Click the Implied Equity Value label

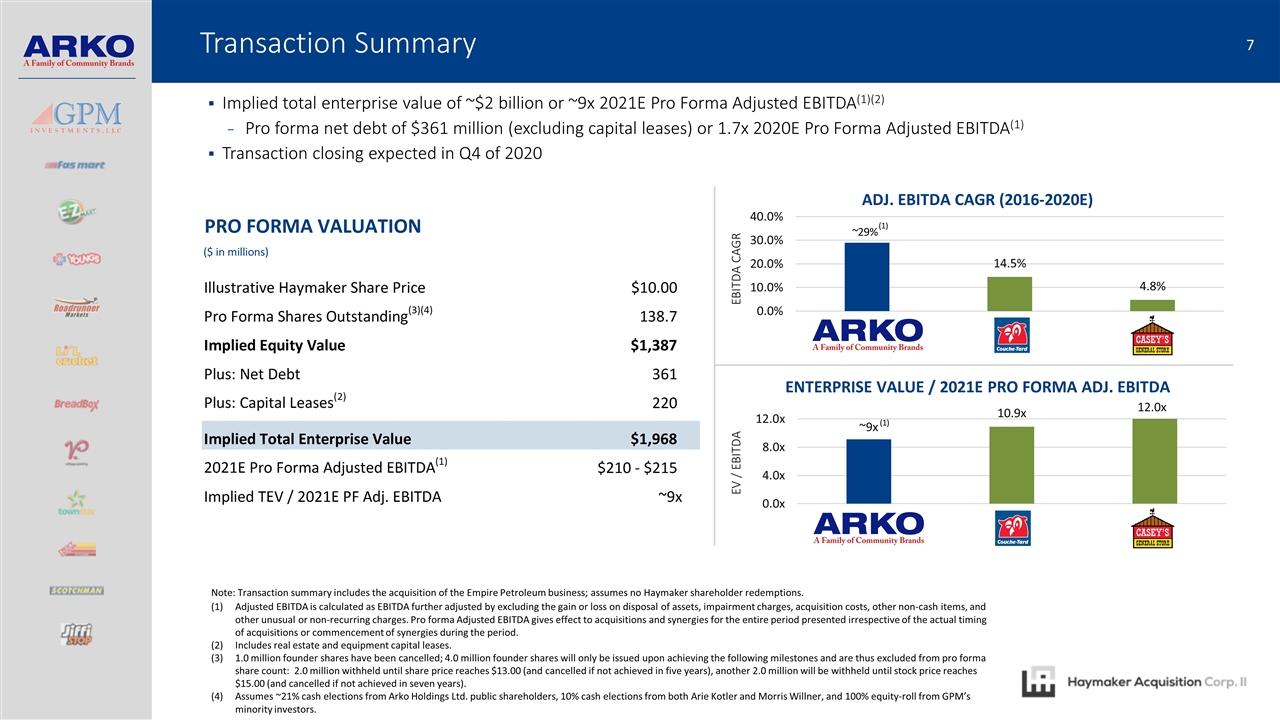[274, 345]
